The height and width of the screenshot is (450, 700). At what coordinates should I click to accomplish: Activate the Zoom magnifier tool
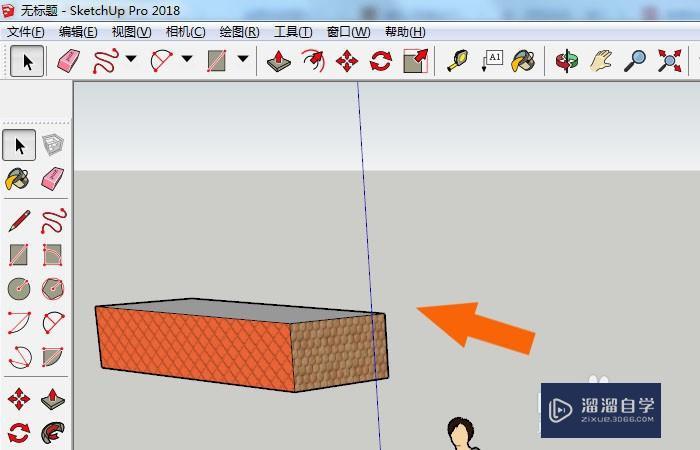635,61
